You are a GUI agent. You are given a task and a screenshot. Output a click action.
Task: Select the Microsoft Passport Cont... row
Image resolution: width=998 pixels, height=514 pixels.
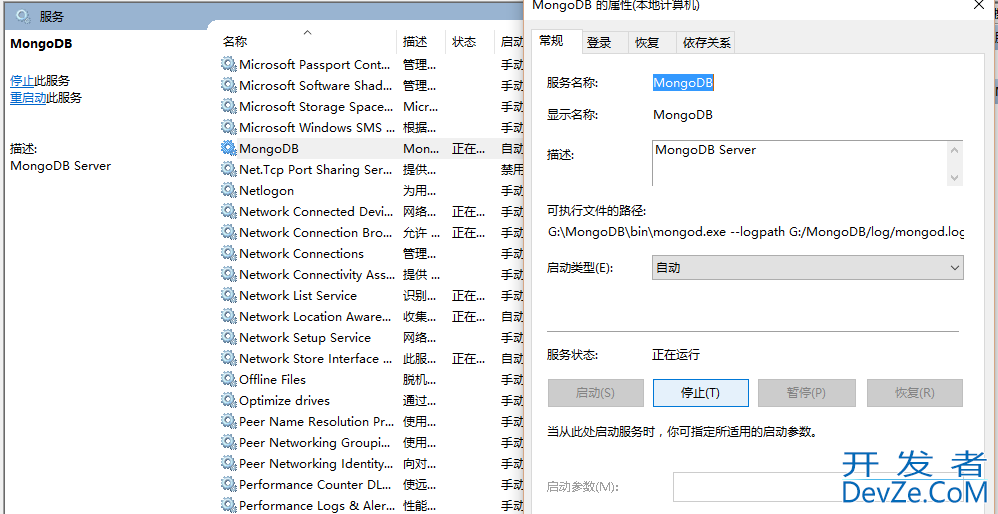(x=372, y=64)
